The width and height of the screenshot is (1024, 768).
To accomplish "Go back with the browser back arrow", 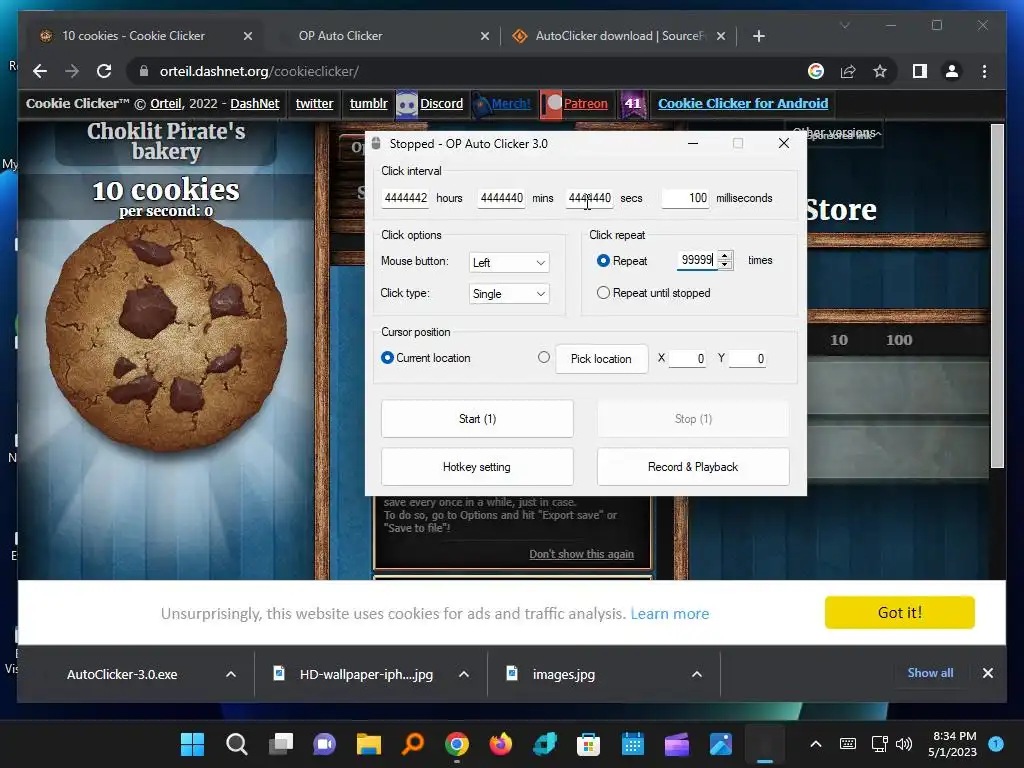I will 40,71.
